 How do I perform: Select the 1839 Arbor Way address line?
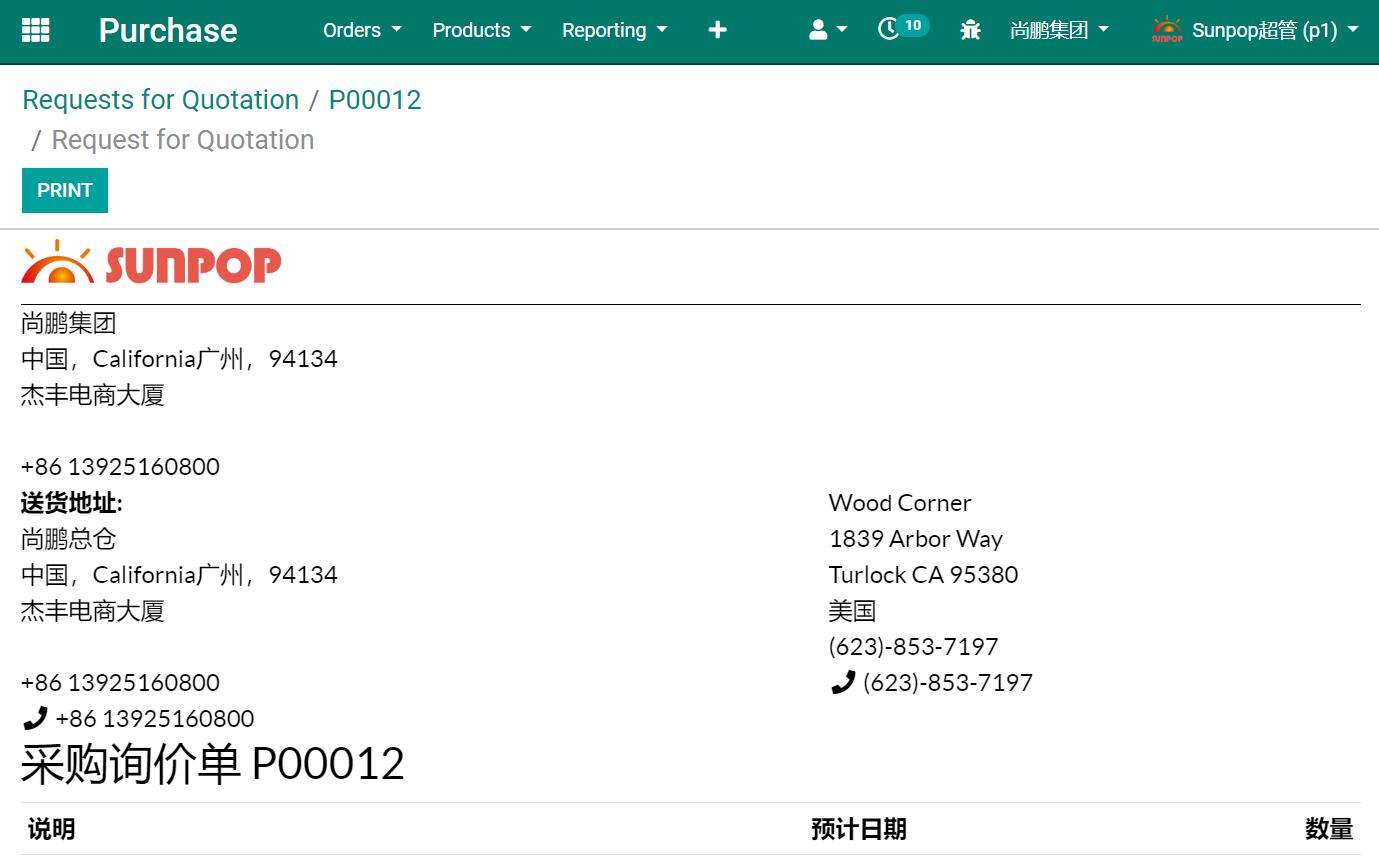[916, 539]
